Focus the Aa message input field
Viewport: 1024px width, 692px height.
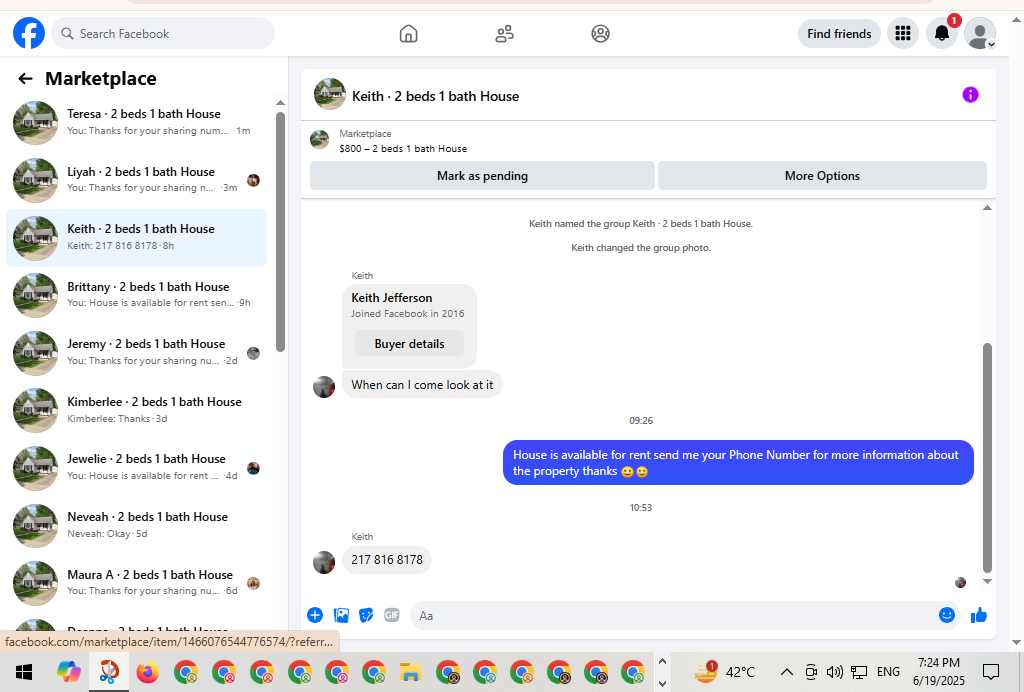coord(673,616)
